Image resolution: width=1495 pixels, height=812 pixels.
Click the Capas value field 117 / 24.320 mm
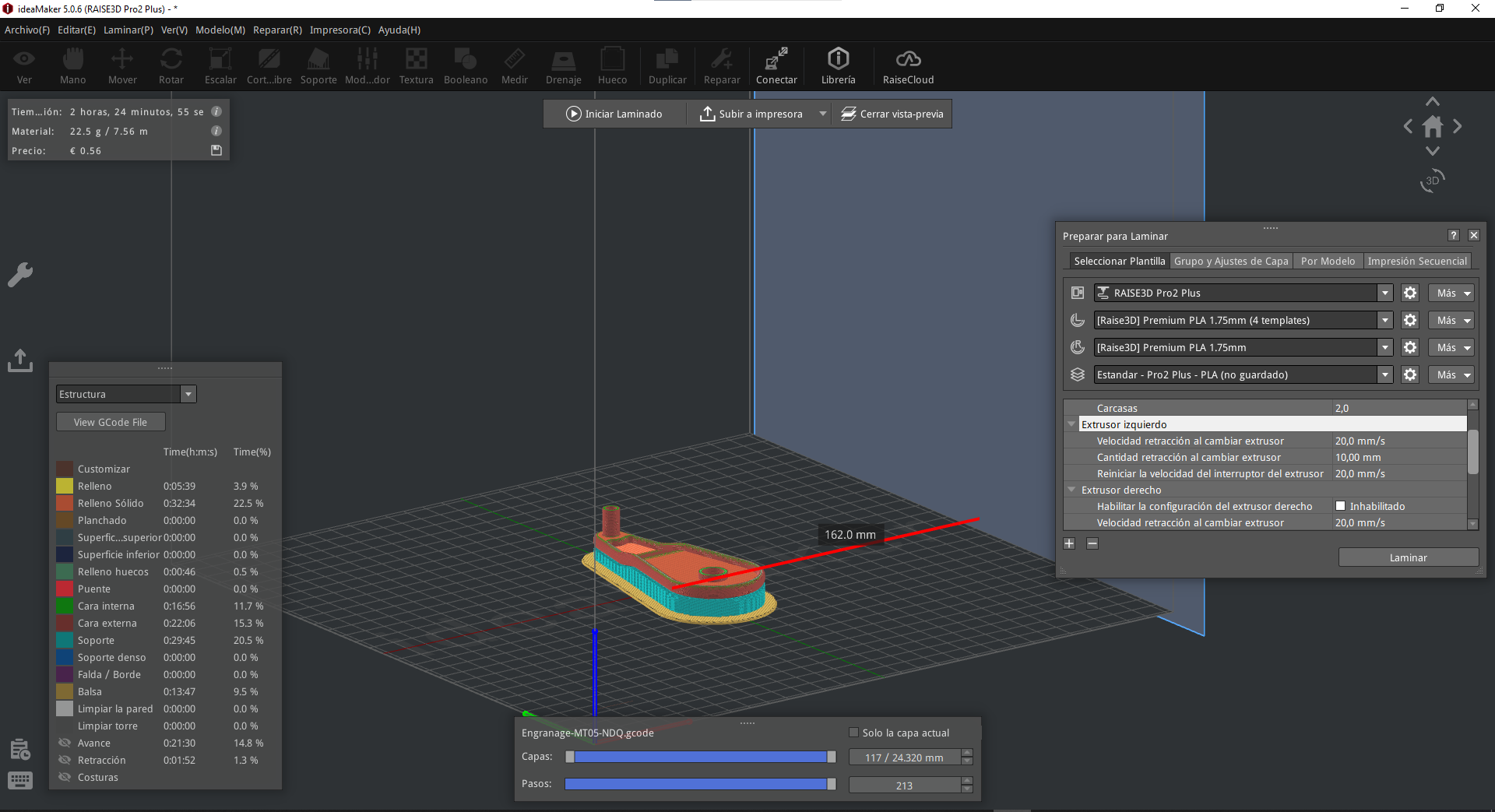(904, 758)
